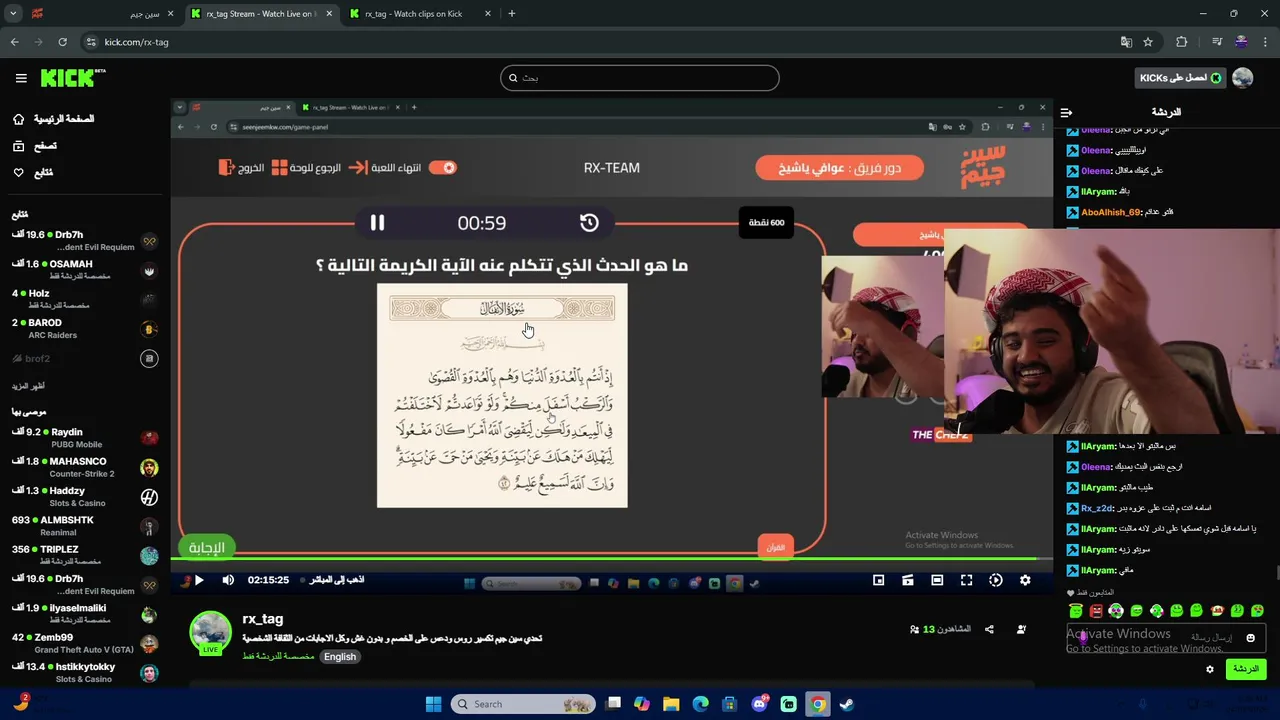1280x720 pixels.
Task: Open offline brof2 channel
Action: pyautogui.click(x=84, y=358)
